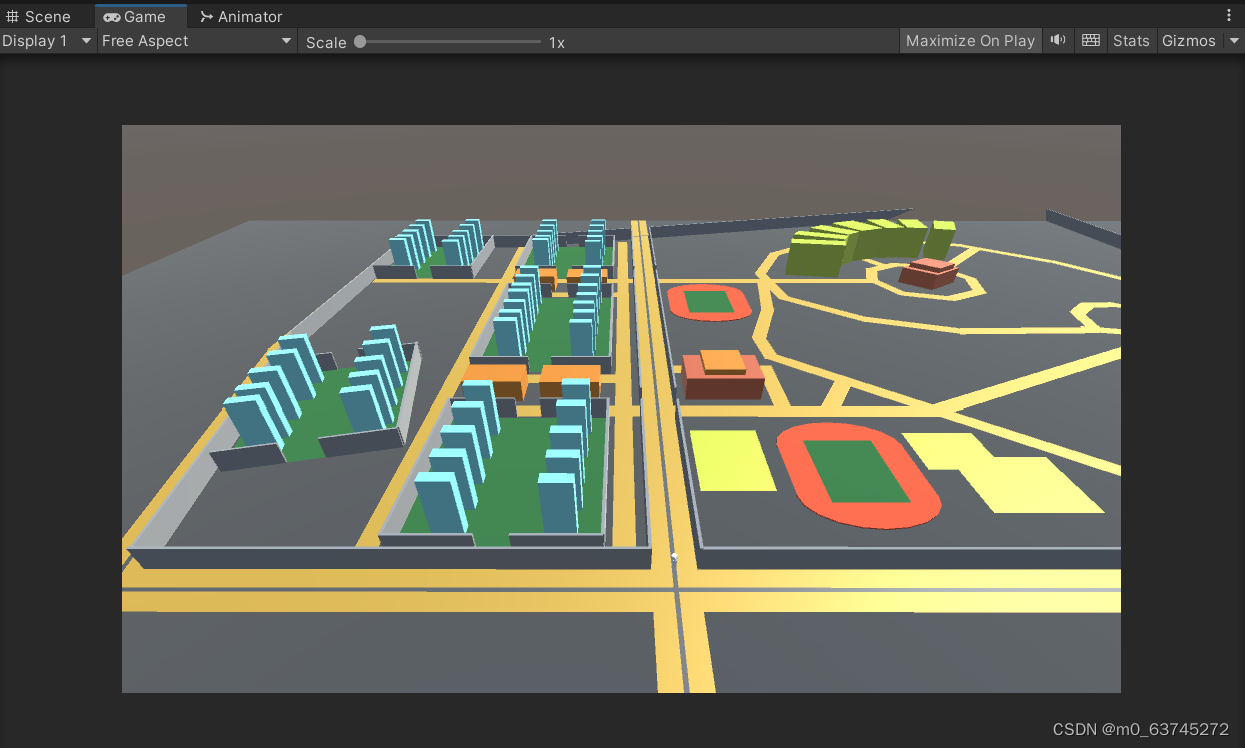Toggle the keyboard shortcuts icon
The width and height of the screenshot is (1245, 748).
click(x=1091, y=41)
